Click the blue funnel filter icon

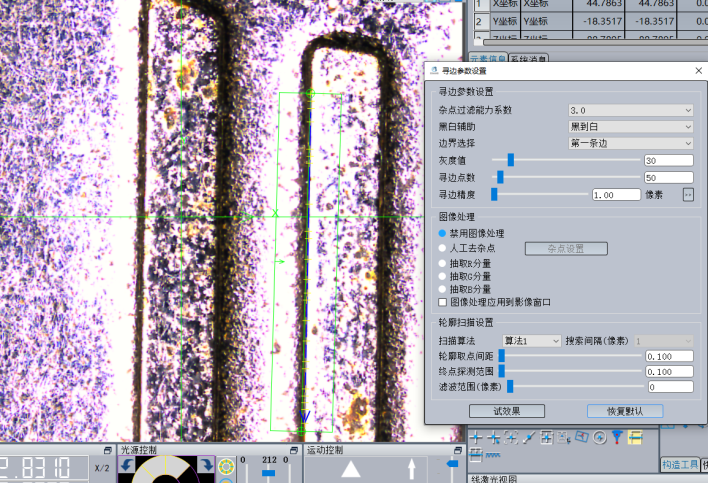(x=617, y=437)
